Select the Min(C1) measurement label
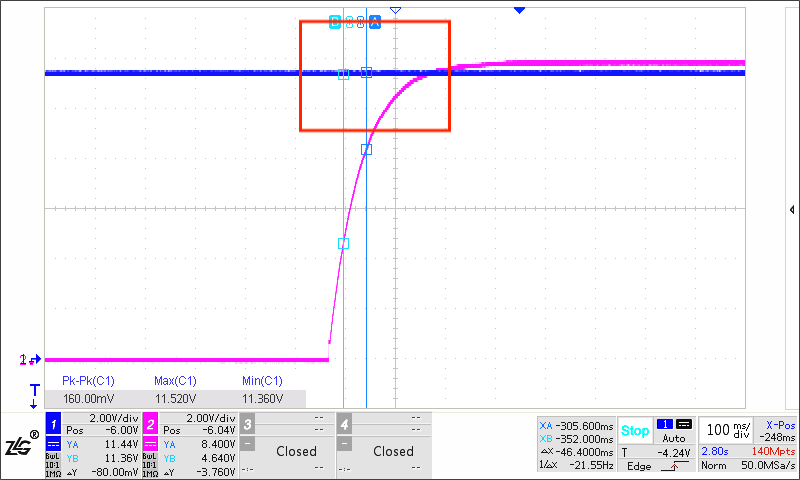 (262, 381)
